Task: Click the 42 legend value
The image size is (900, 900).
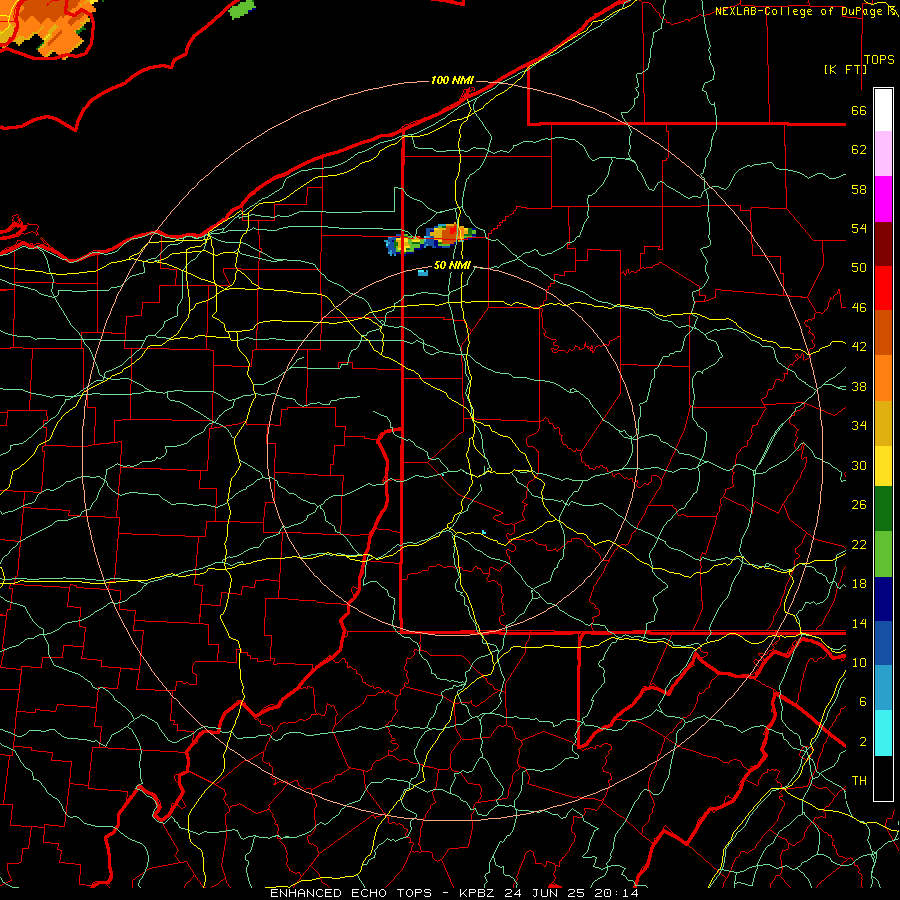Action: (859, 347)
